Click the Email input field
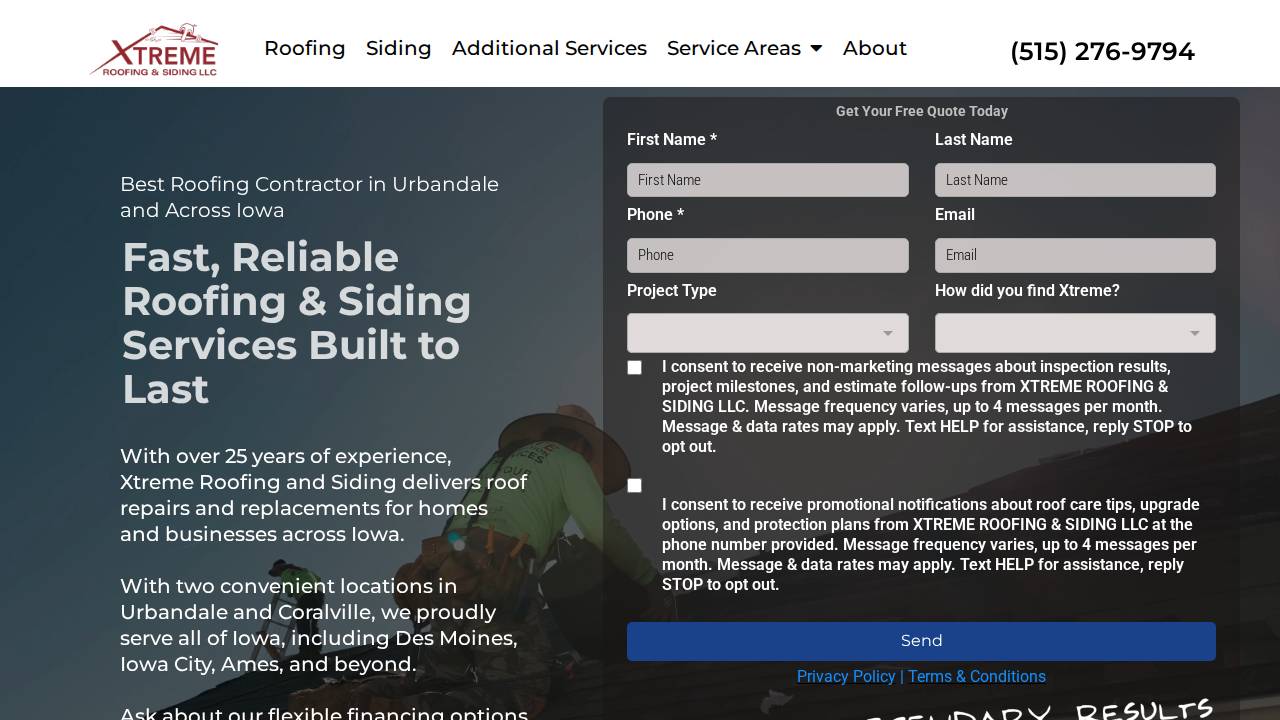The height and width of the screenshot is (720, 1280). [x=1075, y=255]
